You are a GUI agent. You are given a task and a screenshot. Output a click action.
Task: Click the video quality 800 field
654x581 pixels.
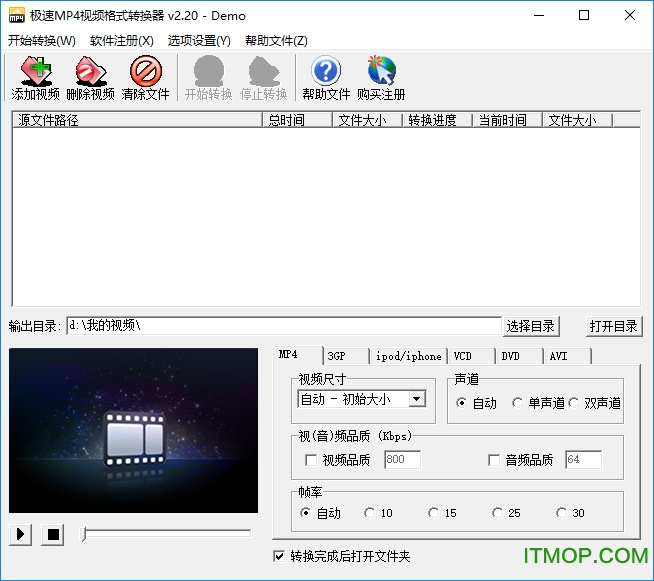coord(402,460)
